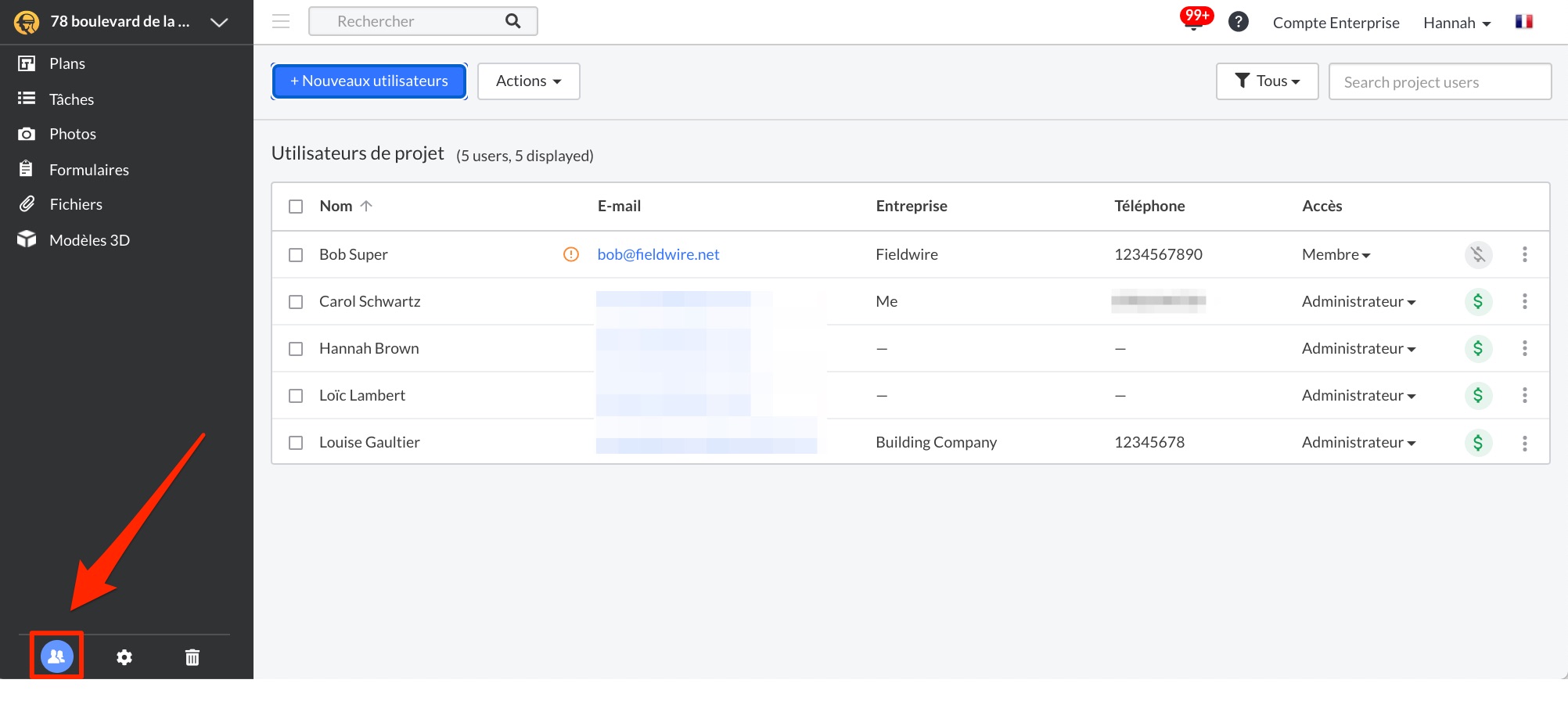This screenshot has height=712, width=1568.
Task: Click the dollar icon for Hannah Brown
Action: click(1478, 348)
